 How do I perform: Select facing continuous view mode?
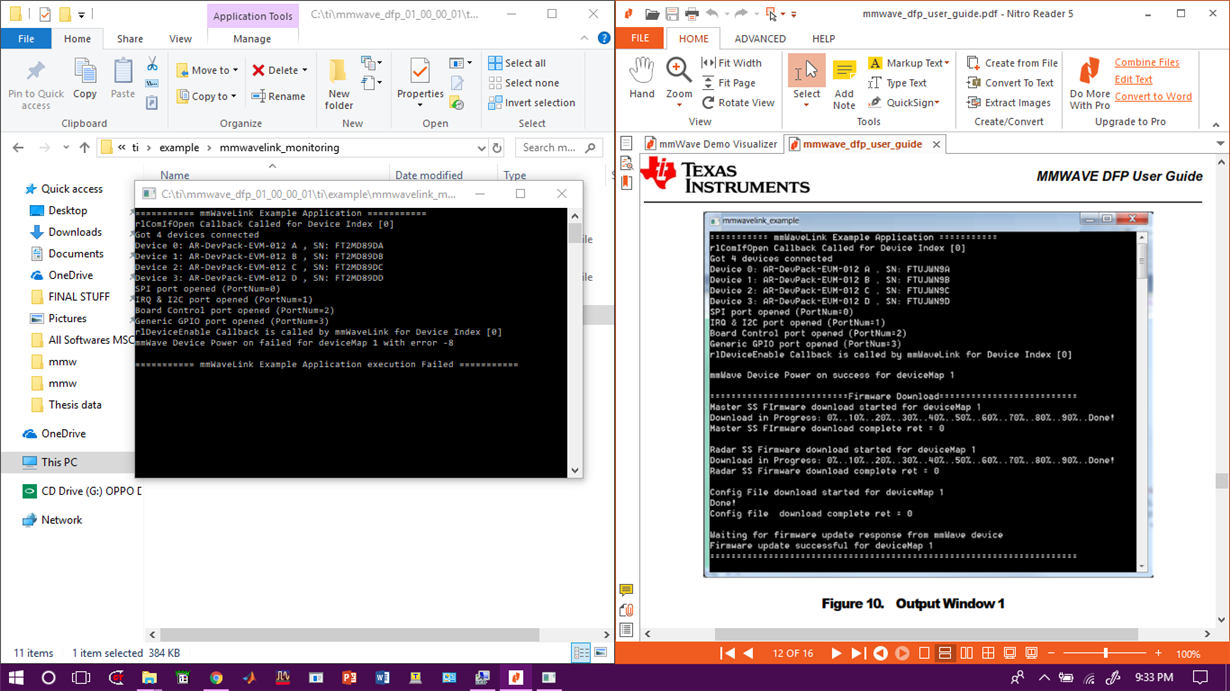click(x=988, y=654)
